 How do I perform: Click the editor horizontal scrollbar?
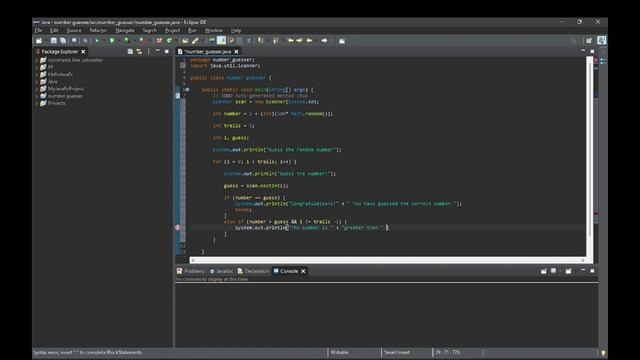pos(387,260)
